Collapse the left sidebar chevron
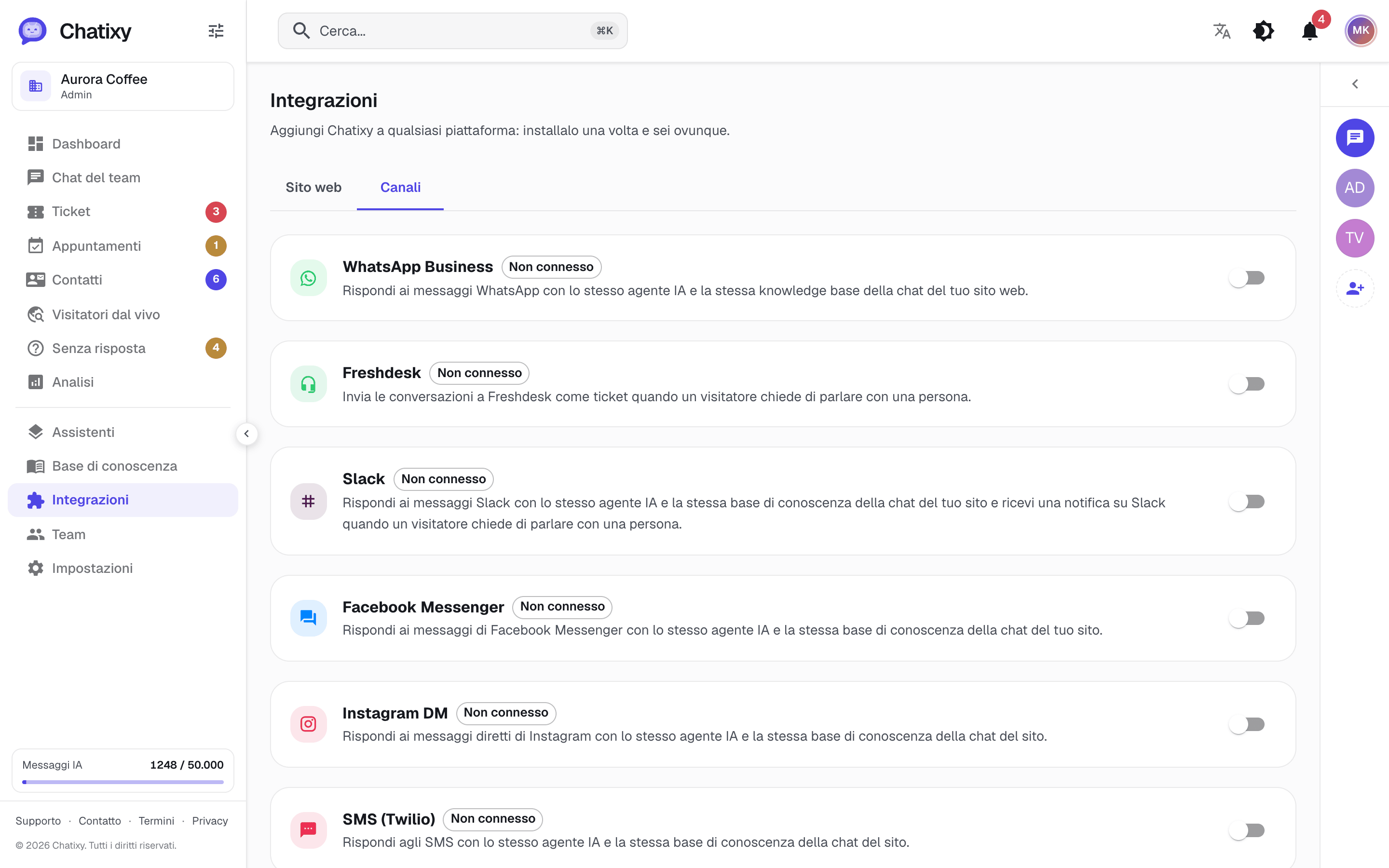The height and width of the screenshot is (868, 1389). (247, 434)
